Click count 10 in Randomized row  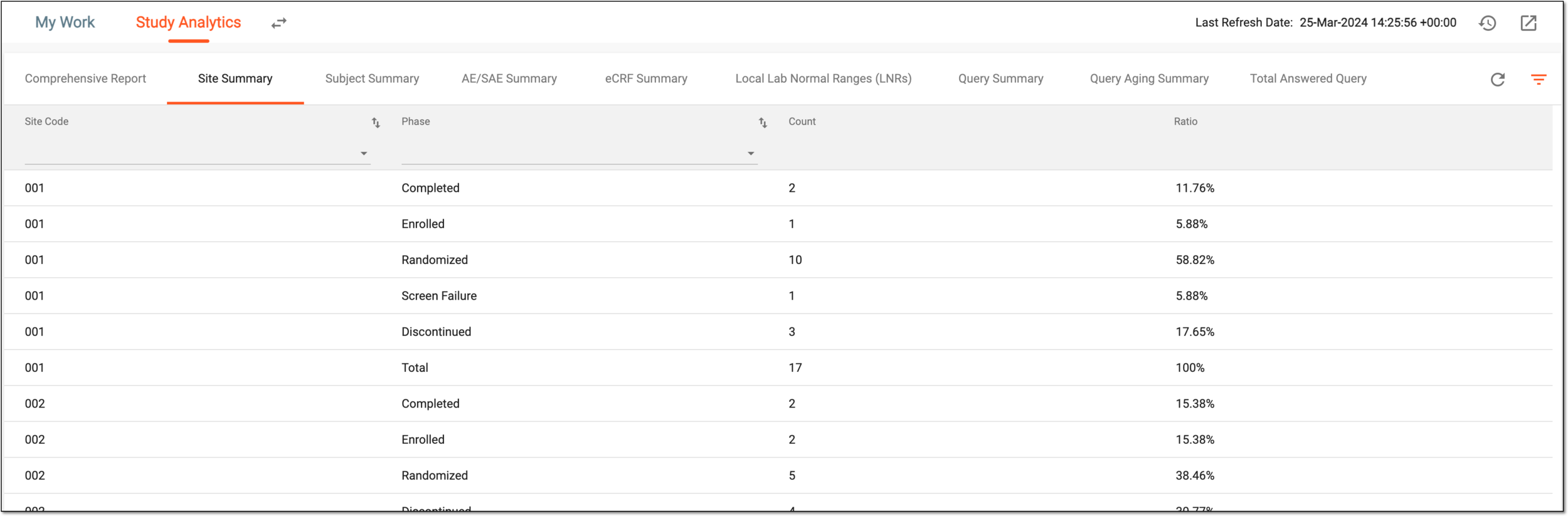(x=795, y=260)
